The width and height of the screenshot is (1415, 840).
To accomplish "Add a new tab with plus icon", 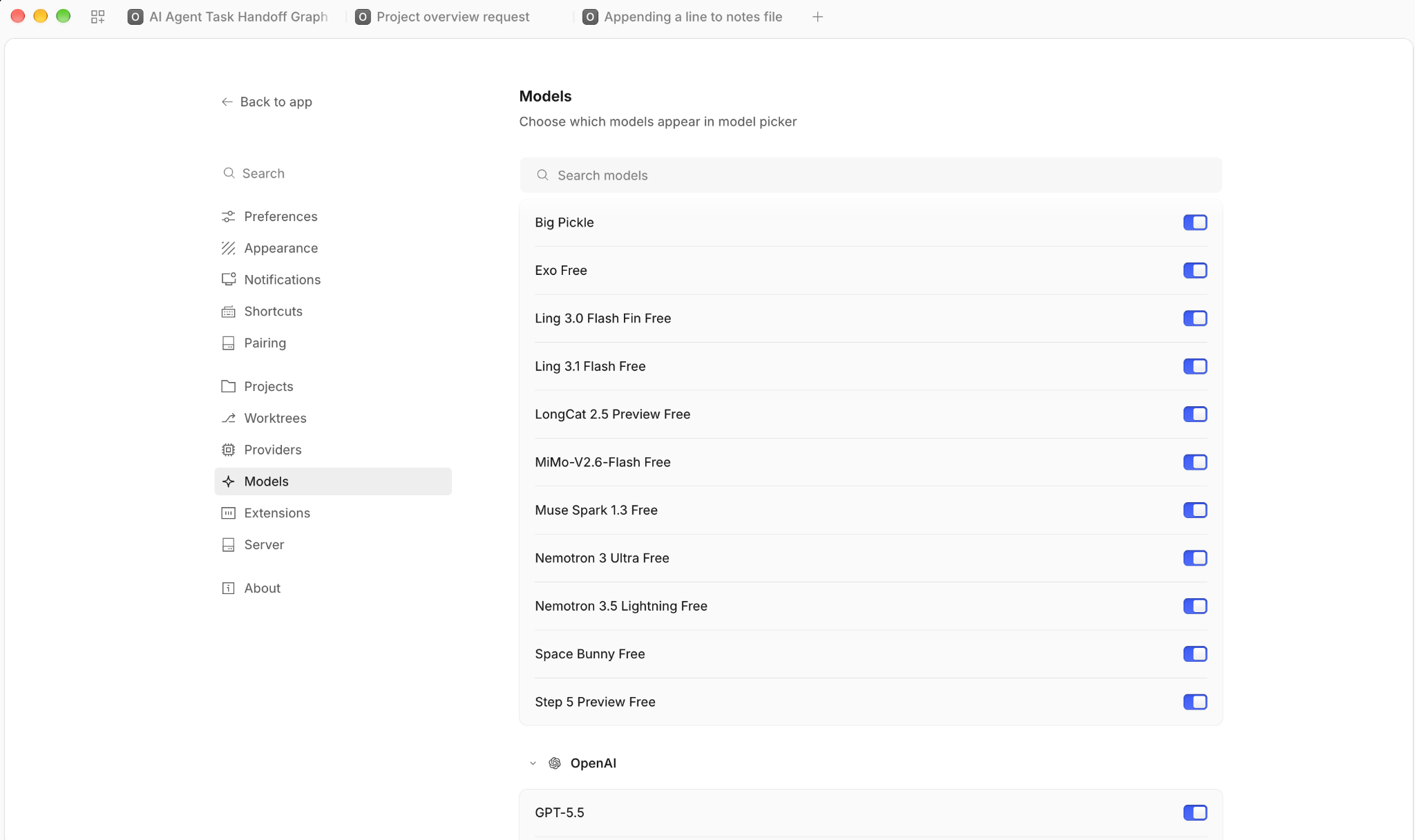I will pos(817,17).
